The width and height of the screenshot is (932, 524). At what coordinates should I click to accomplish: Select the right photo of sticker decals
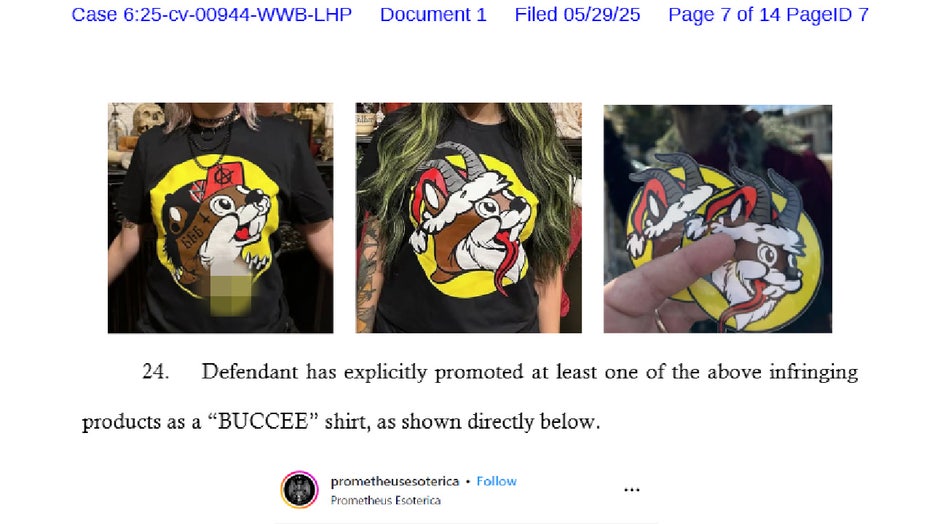tap(717, 219)
